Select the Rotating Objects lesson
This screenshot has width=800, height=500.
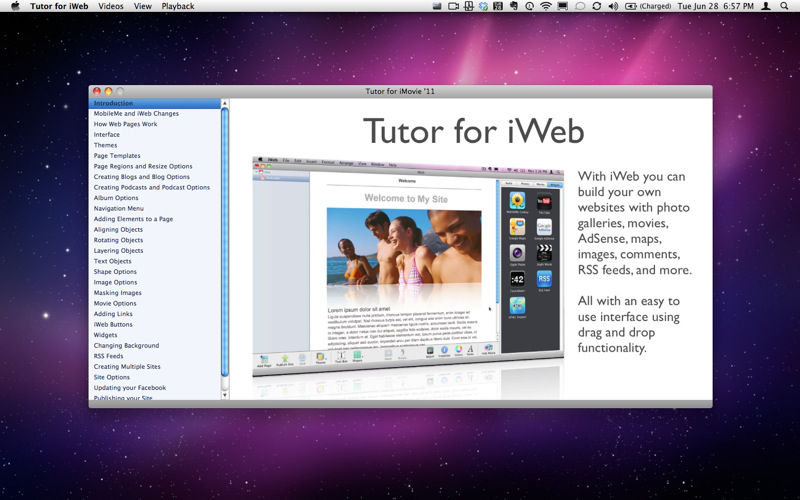[118, 240]
